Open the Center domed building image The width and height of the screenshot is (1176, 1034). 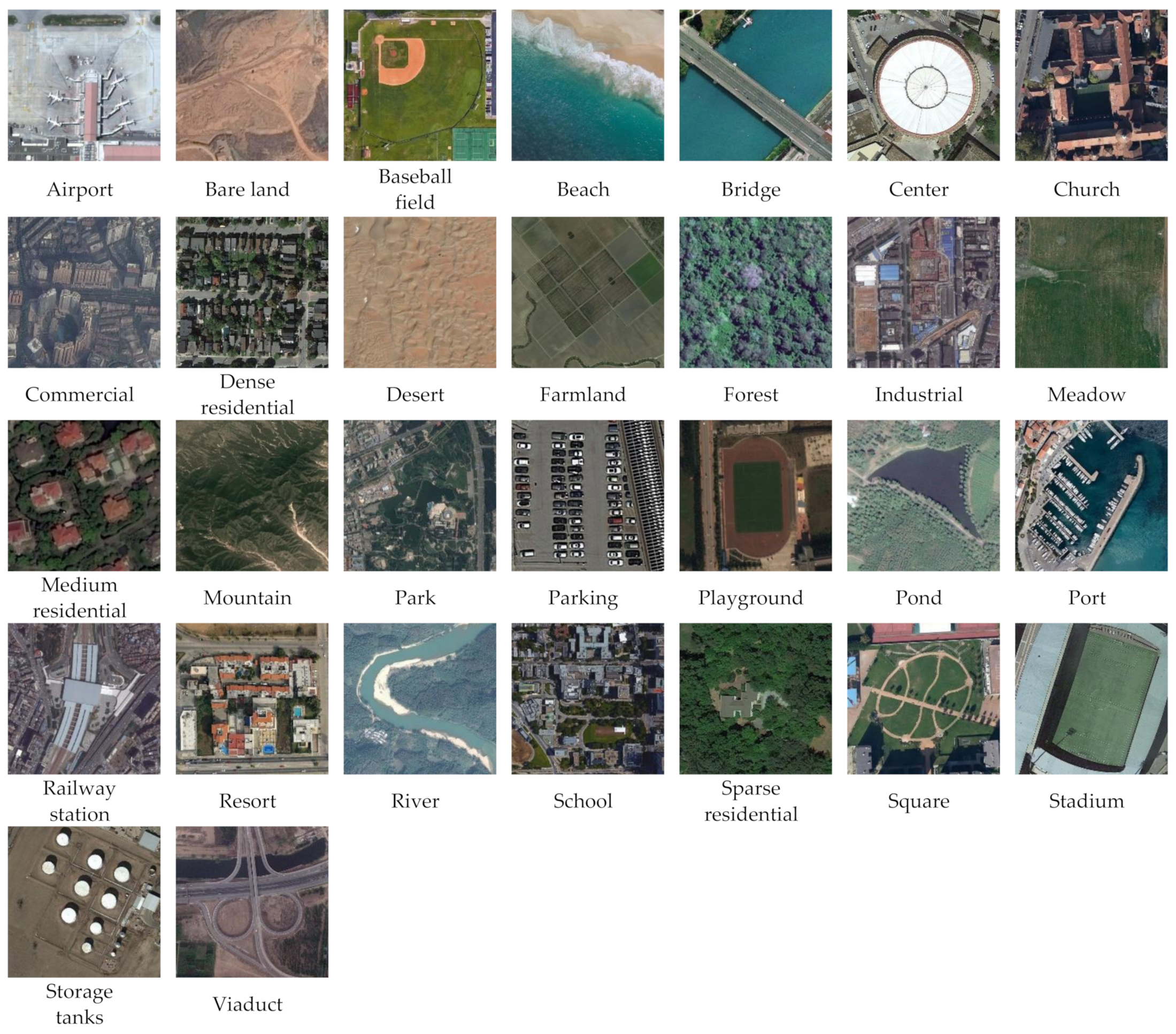pyautogui.click(x=924, y=85)
